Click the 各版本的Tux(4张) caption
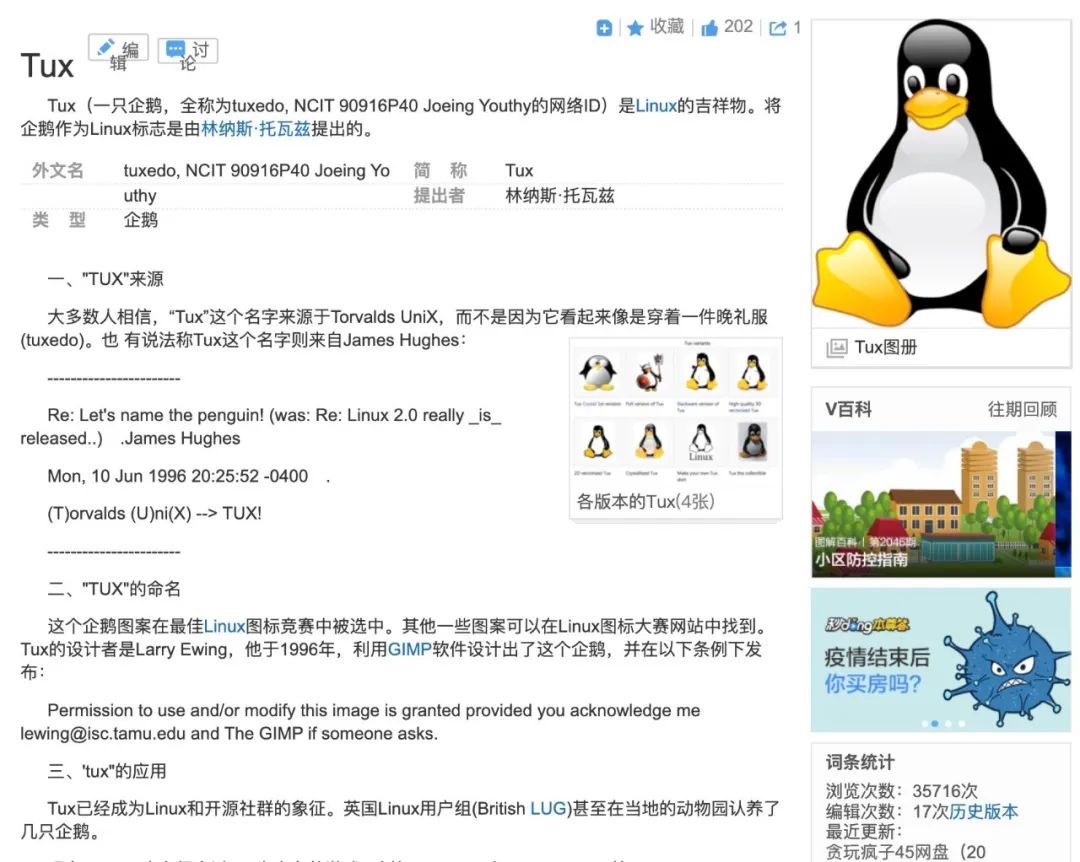 click(645, 502)
